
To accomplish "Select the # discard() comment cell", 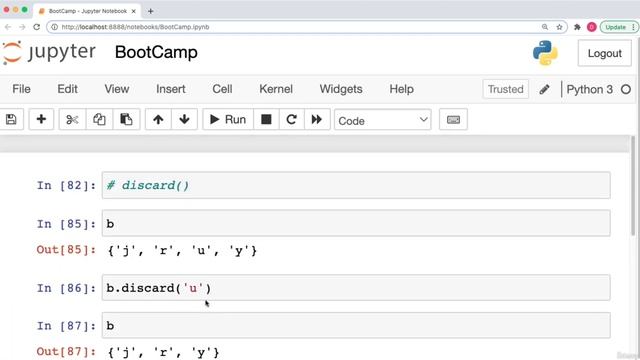I will tap(356, 185).
